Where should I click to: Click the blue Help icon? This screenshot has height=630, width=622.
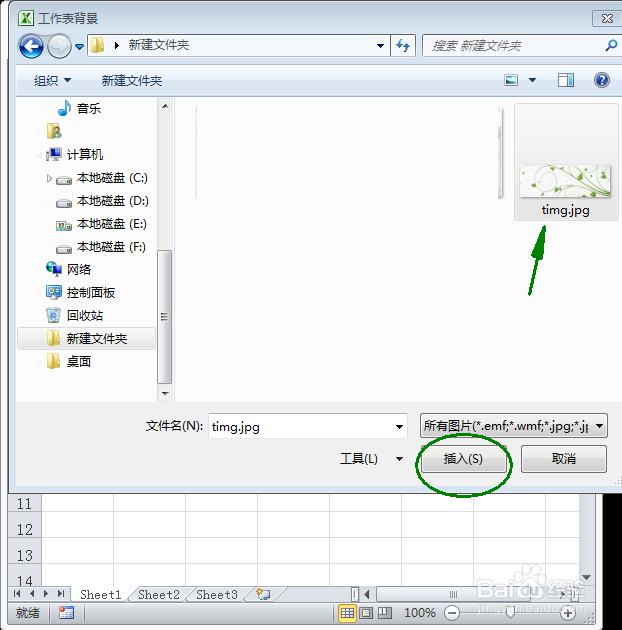[x=602, y=80]
